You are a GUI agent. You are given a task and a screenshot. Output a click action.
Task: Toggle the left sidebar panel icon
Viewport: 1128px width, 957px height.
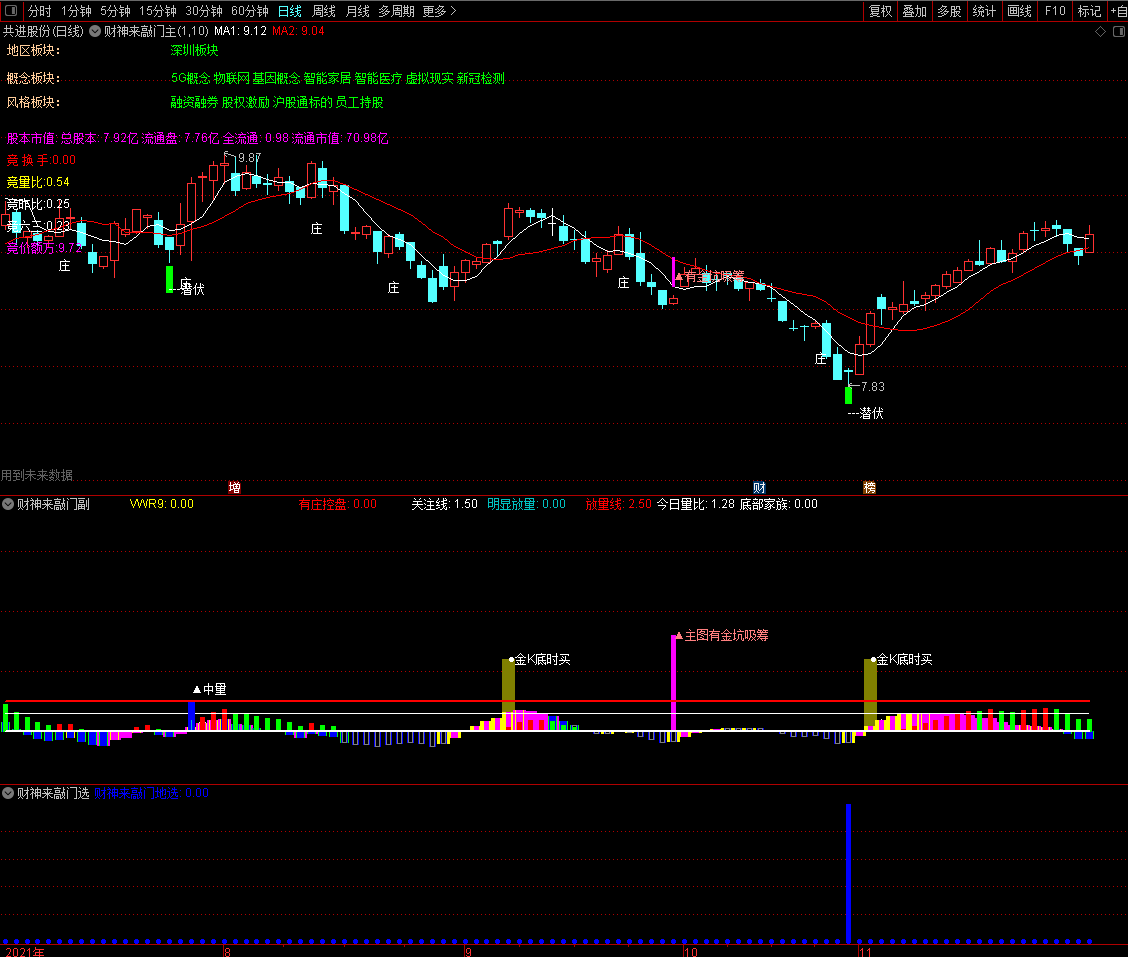(11, 11)
